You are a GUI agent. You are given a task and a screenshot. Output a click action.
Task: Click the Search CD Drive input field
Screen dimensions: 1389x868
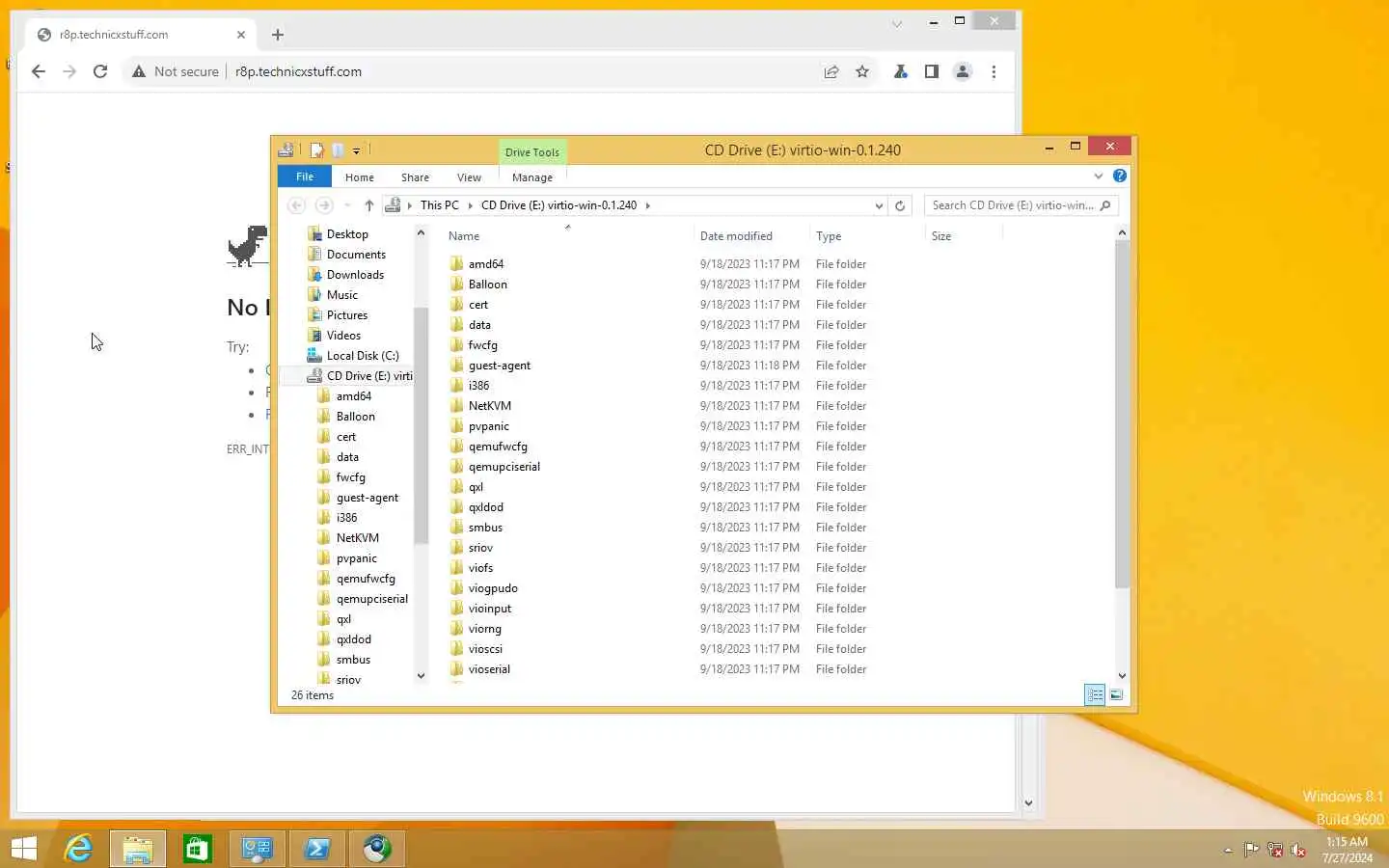click(1011, 205)
